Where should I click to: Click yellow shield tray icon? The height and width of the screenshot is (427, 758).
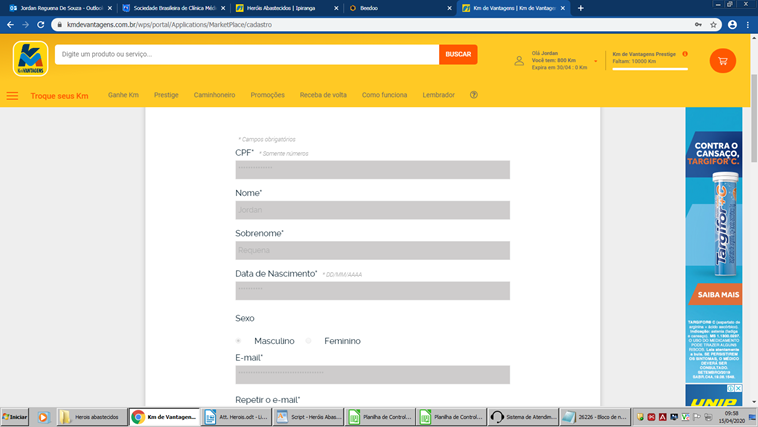(640, 417)
